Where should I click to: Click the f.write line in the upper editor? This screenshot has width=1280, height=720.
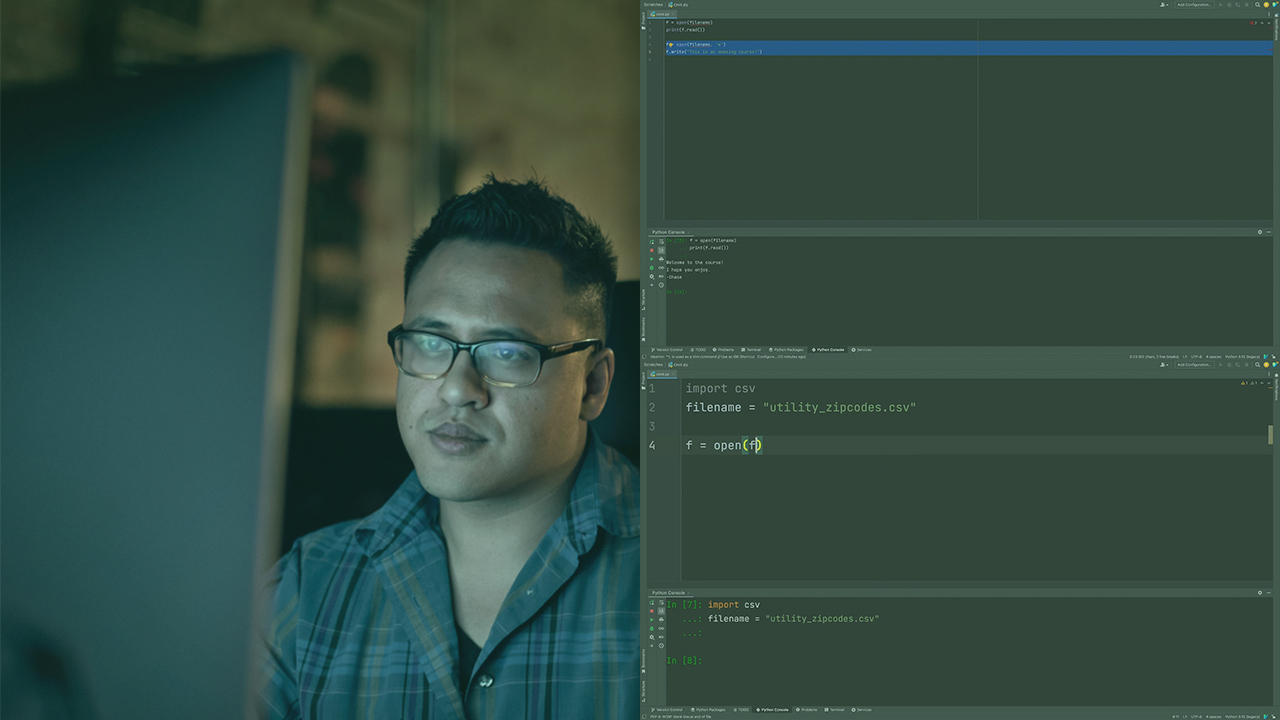pos(714,52)
